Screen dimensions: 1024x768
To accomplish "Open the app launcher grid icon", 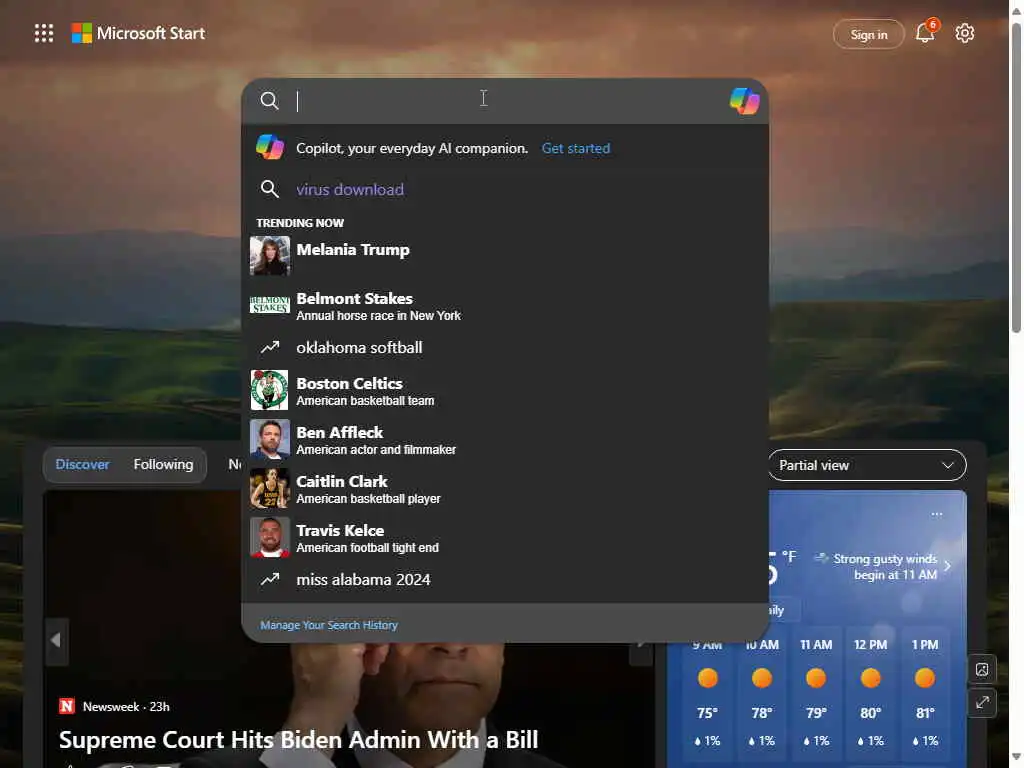I will click(44, 33).
